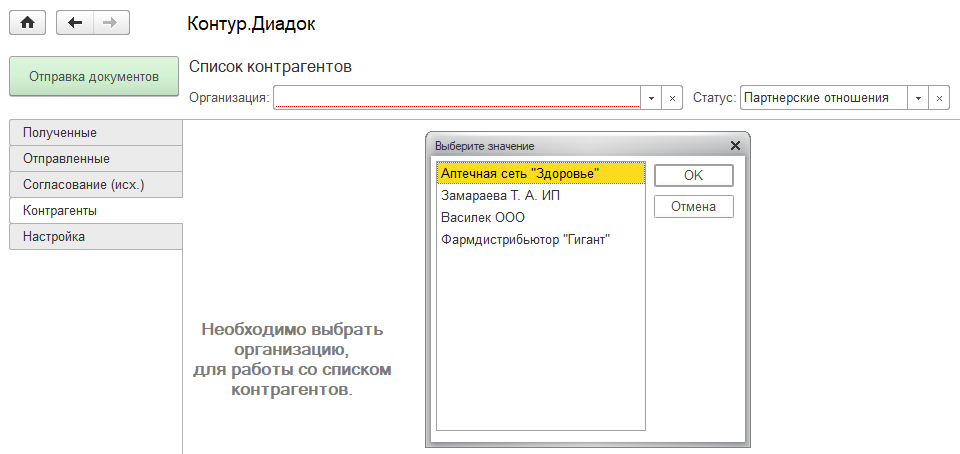Switch to Согласование (исх.) tab
This screenshot has width=960, height=454.
tap(96, 185)
